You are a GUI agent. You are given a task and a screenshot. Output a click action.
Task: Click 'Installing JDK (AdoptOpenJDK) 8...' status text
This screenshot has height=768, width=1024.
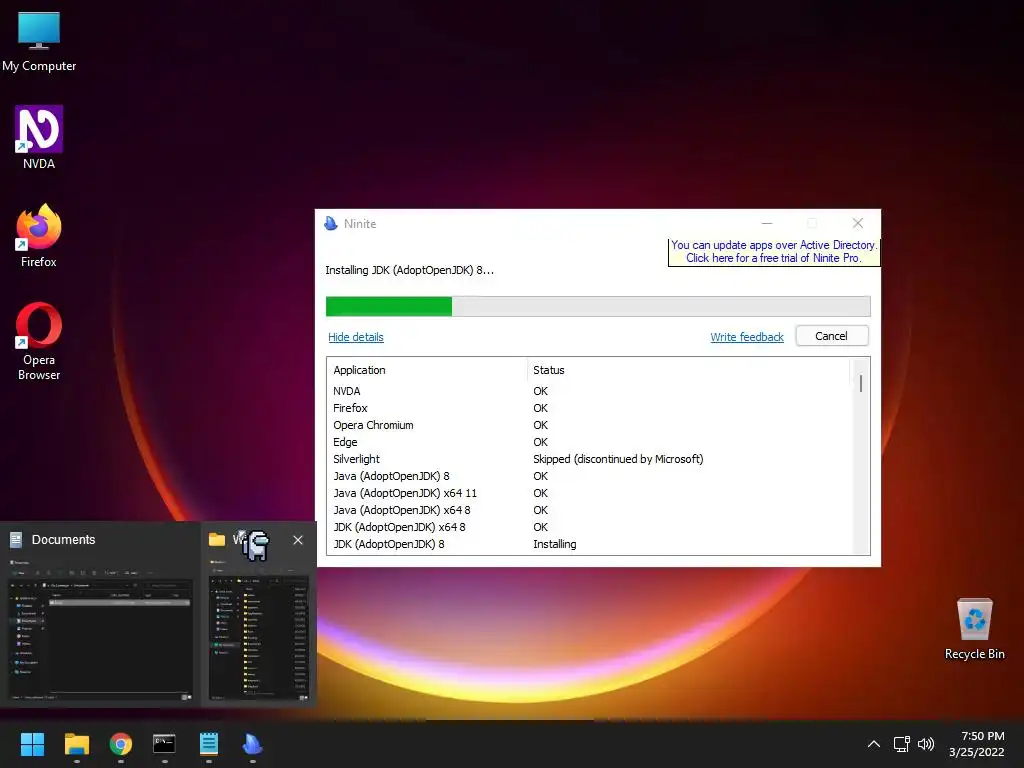tap(409, 270)
